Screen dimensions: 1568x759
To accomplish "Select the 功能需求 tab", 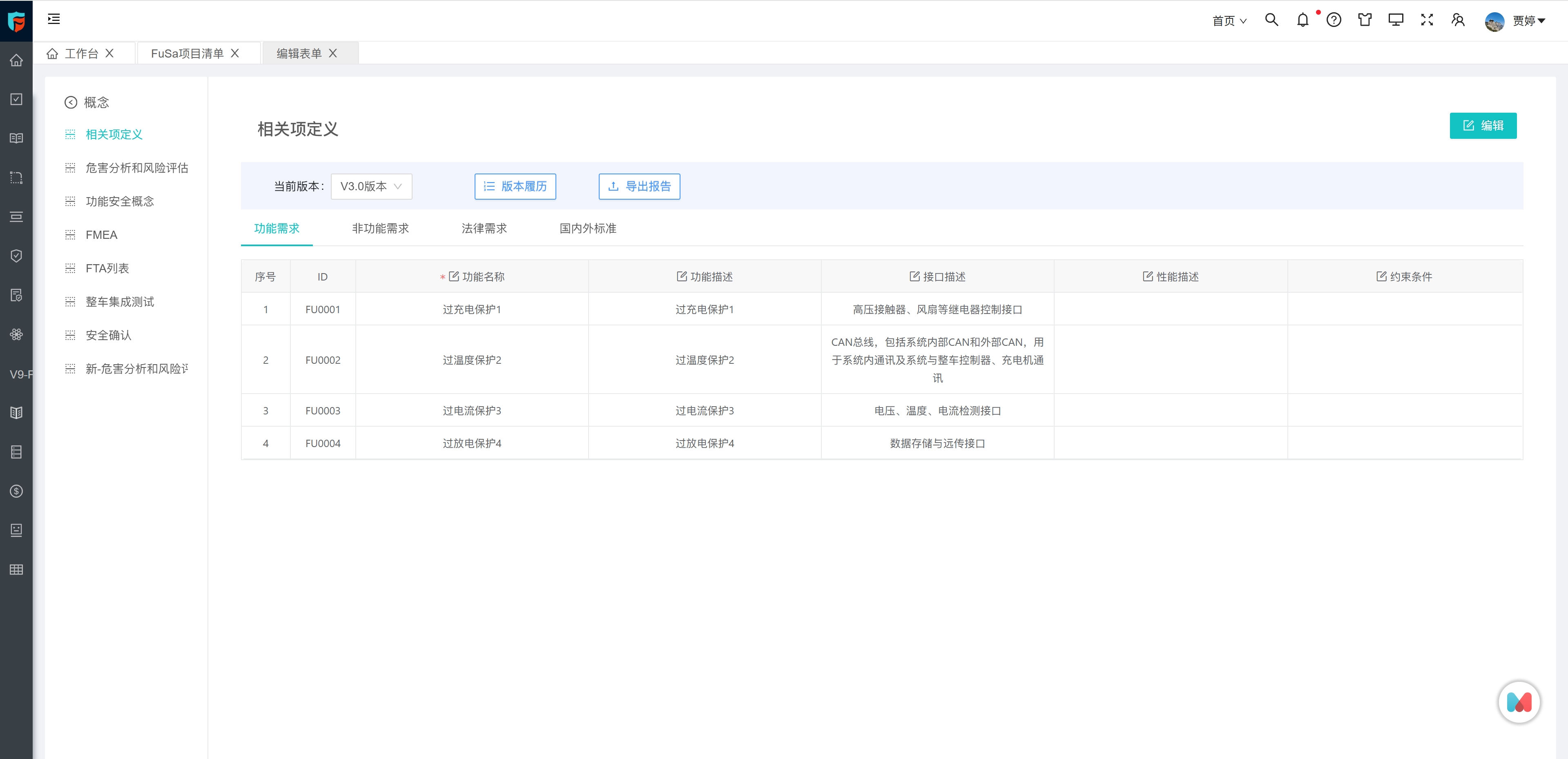I will tap(277, 228).
